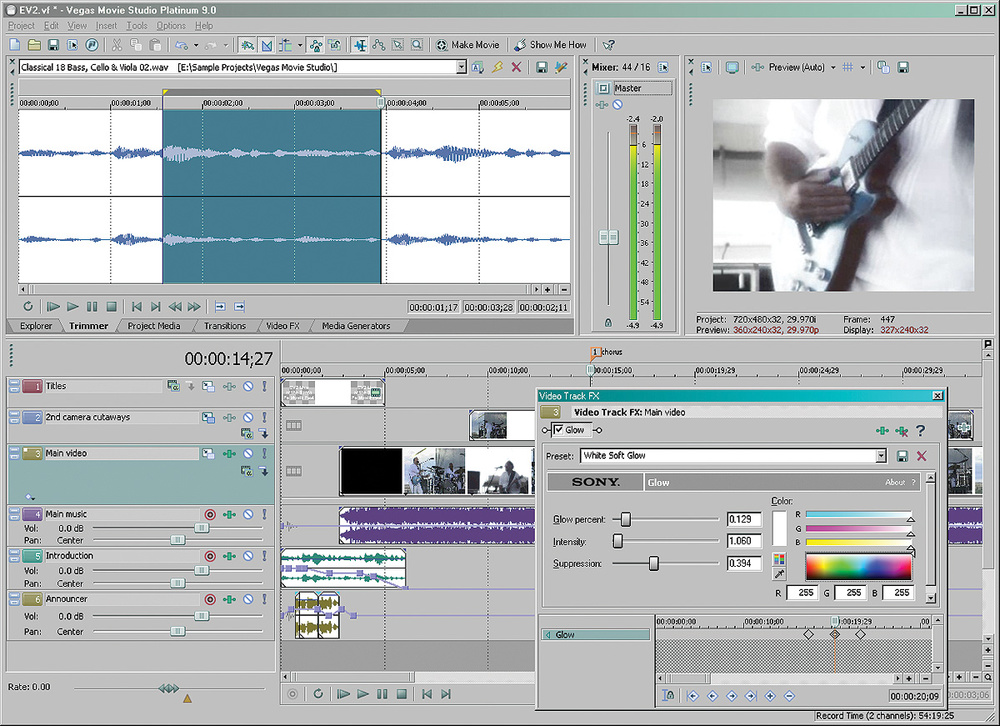This screenshot has width=1000, height=726.
Task: Click the Make Movie button
Action: tap(468, 45)
